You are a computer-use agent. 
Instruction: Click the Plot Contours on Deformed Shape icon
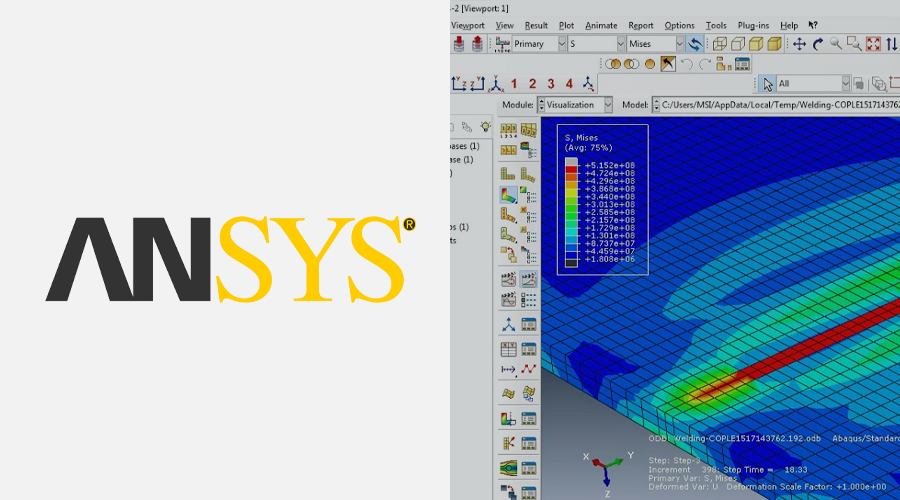[508, 195]
